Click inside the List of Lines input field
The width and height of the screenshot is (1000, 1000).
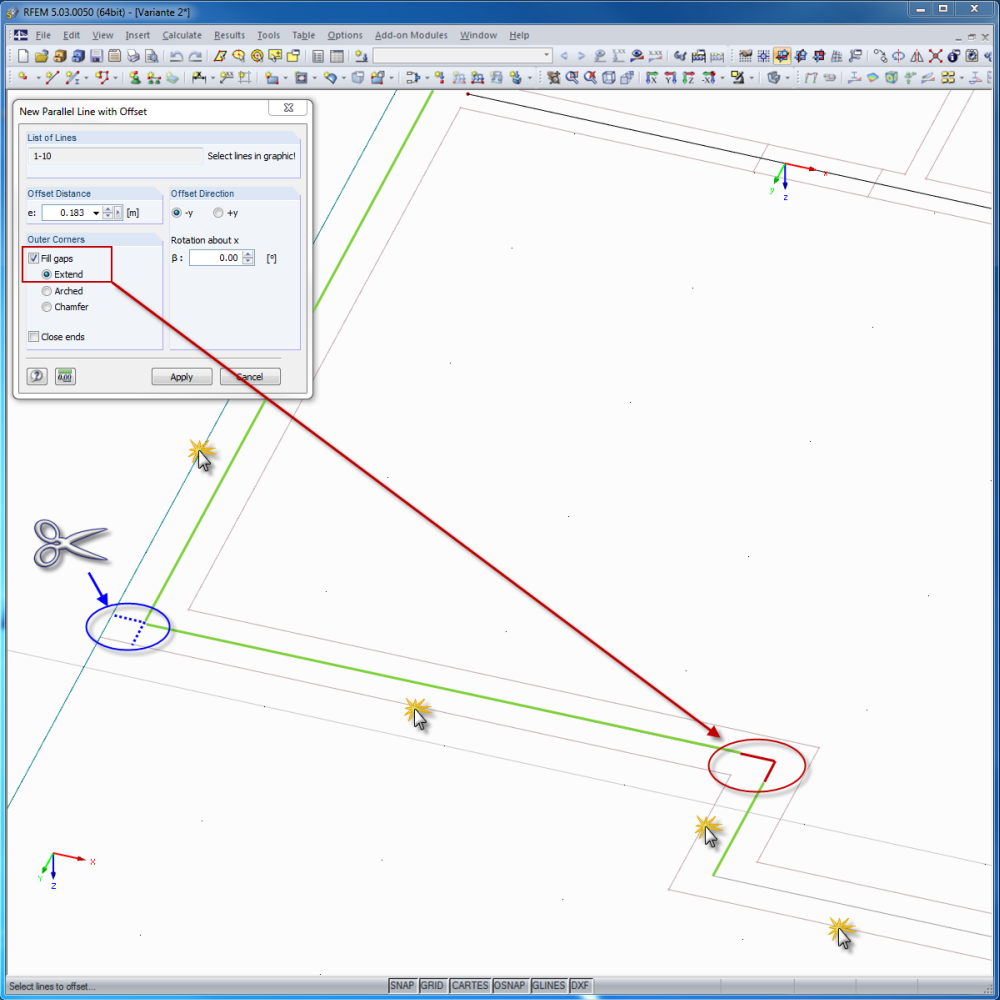115,156
